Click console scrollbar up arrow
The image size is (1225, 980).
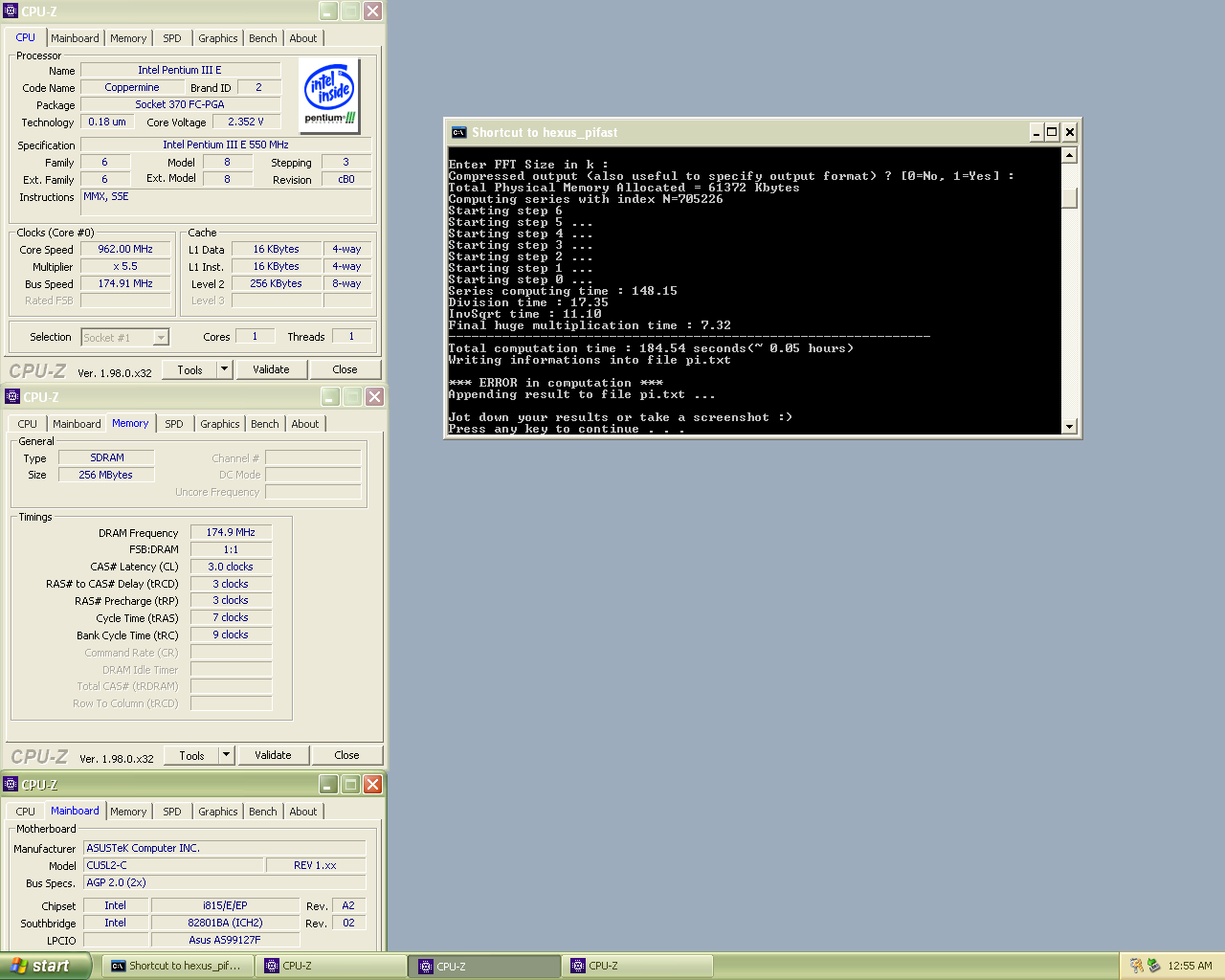1070,155
